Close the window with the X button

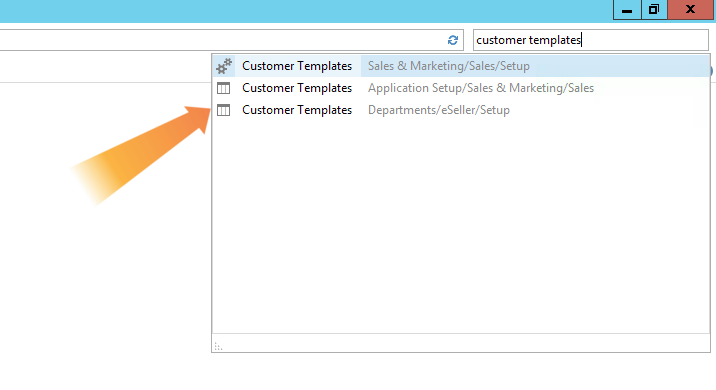pos(690,10)
